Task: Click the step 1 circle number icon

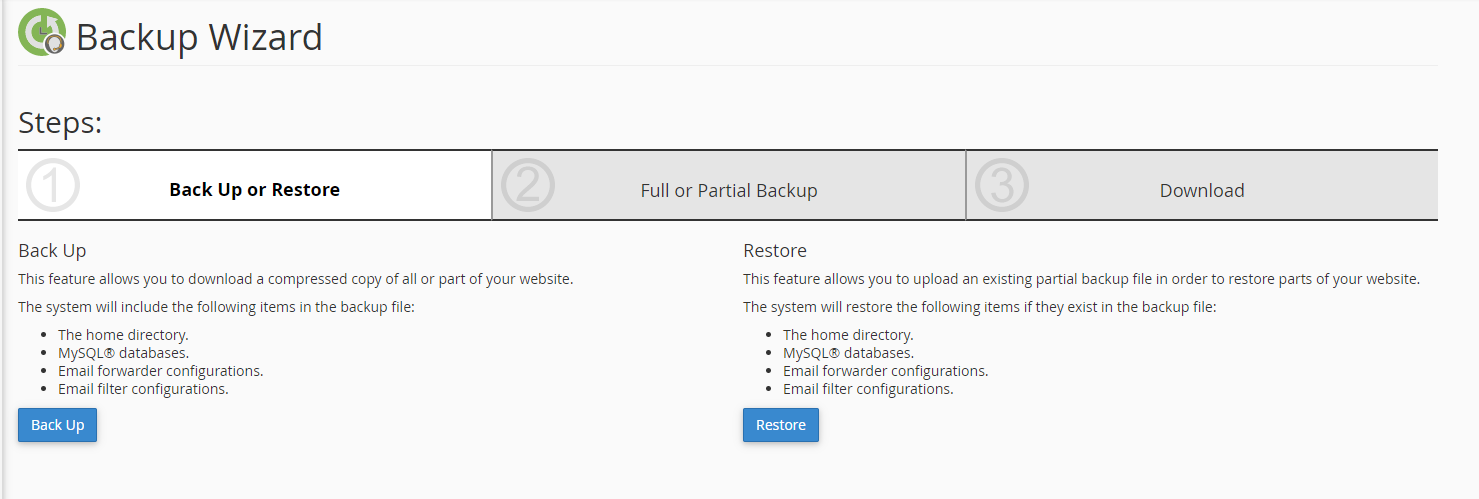Action: [x=53, y=186]
